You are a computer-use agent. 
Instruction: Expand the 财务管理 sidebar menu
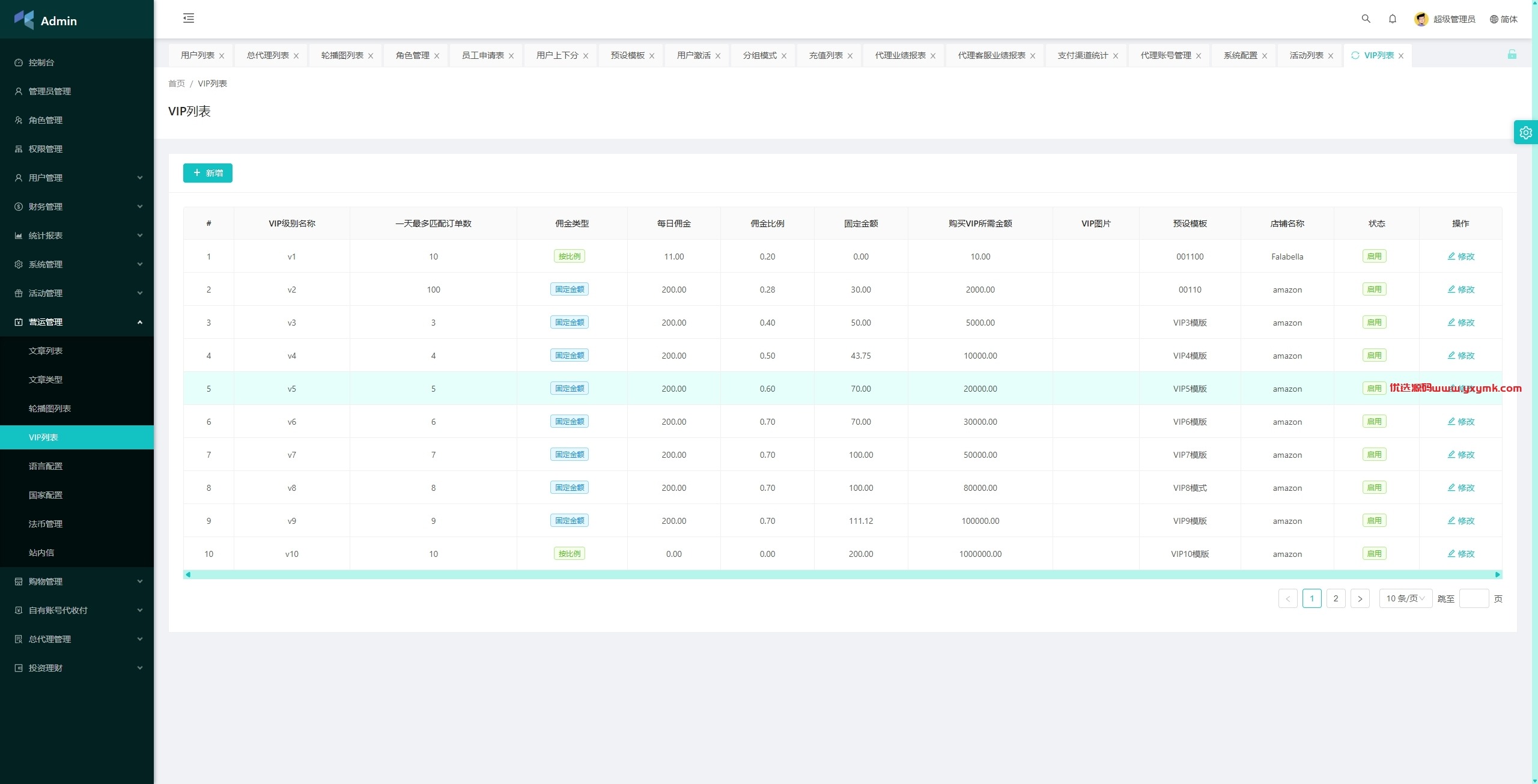pyautogui.click(x=77, y=207)
